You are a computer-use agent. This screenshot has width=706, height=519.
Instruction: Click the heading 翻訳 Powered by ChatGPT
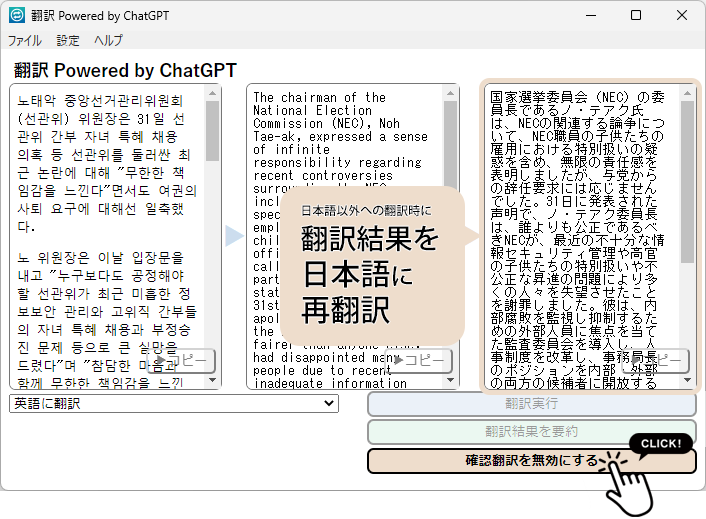point(125,71)
